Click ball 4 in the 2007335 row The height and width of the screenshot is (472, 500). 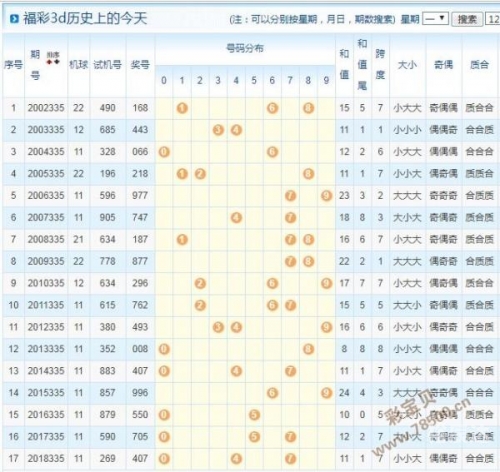[x=236, y=218]
